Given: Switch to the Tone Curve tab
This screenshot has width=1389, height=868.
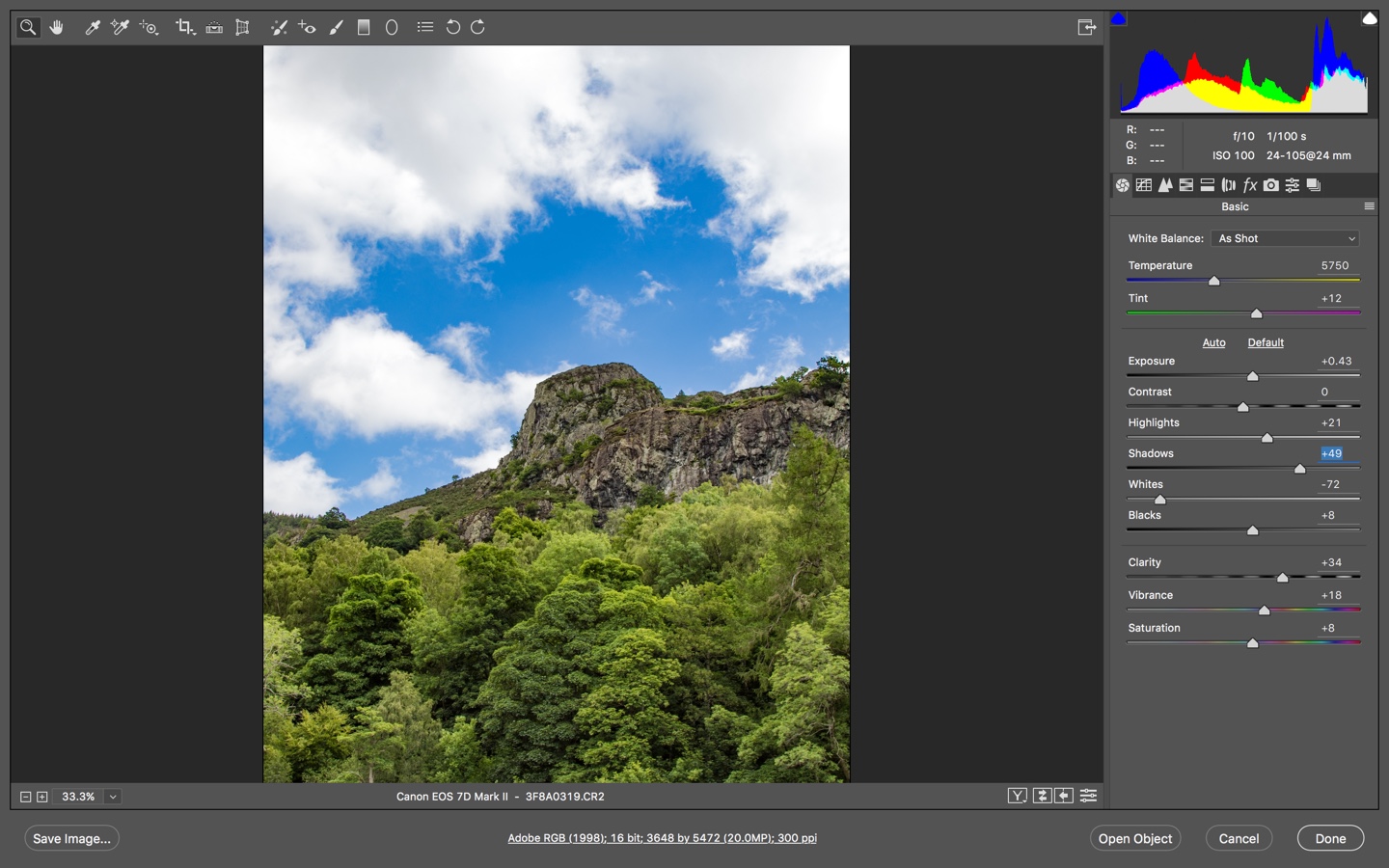Looking at the screenshot, I should [x=1144, y=185].
